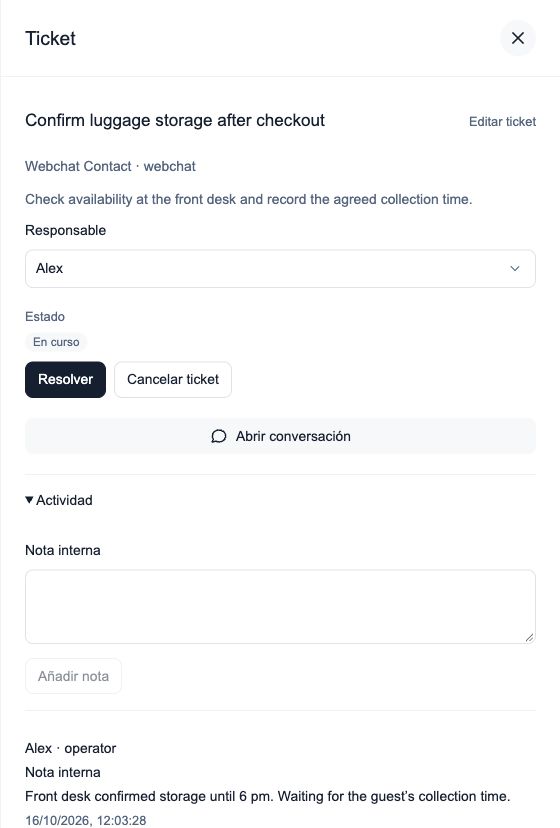Grab the resize handle of the Nota interna box

[x=529, y=637]
